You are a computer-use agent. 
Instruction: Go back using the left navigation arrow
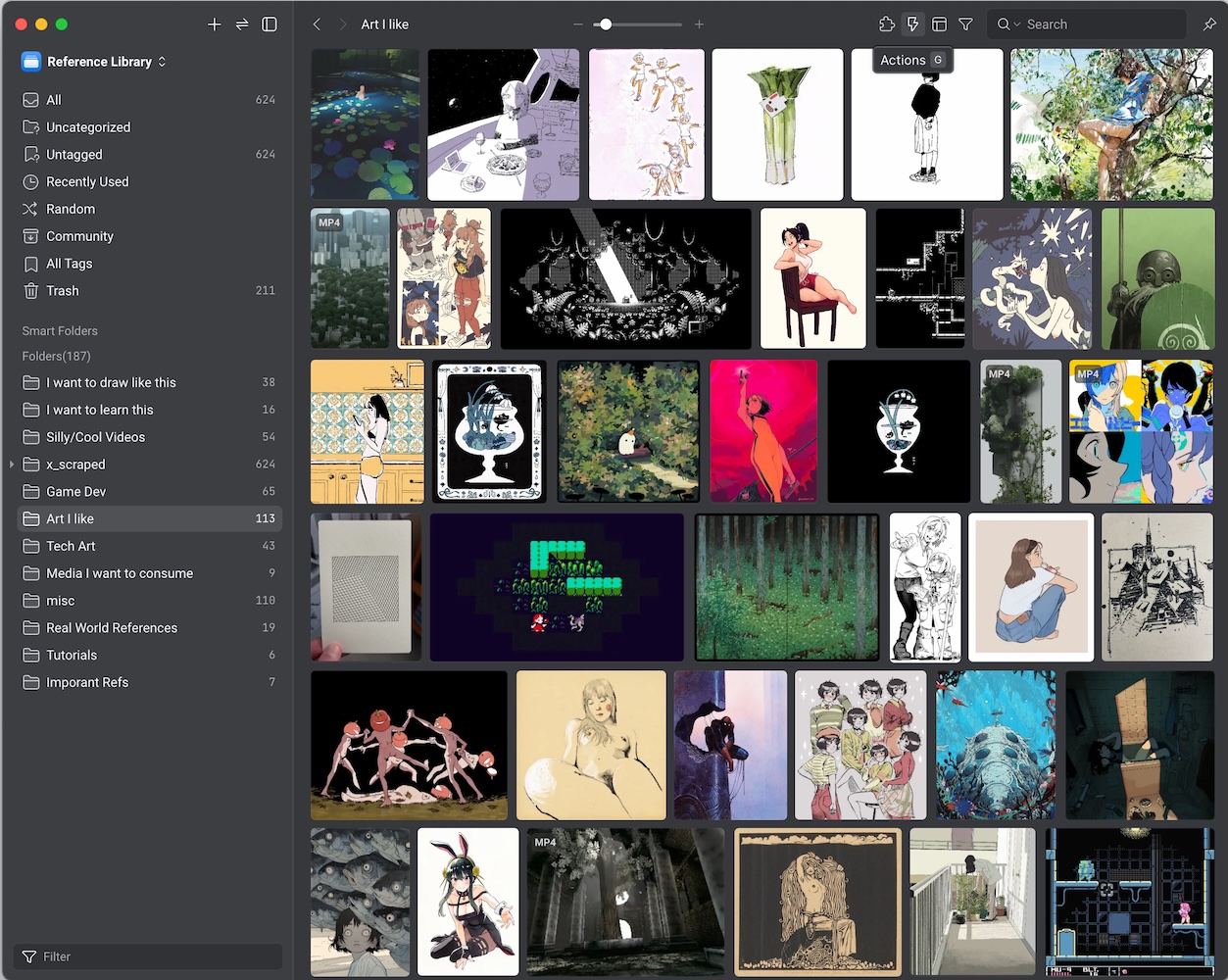316,24
